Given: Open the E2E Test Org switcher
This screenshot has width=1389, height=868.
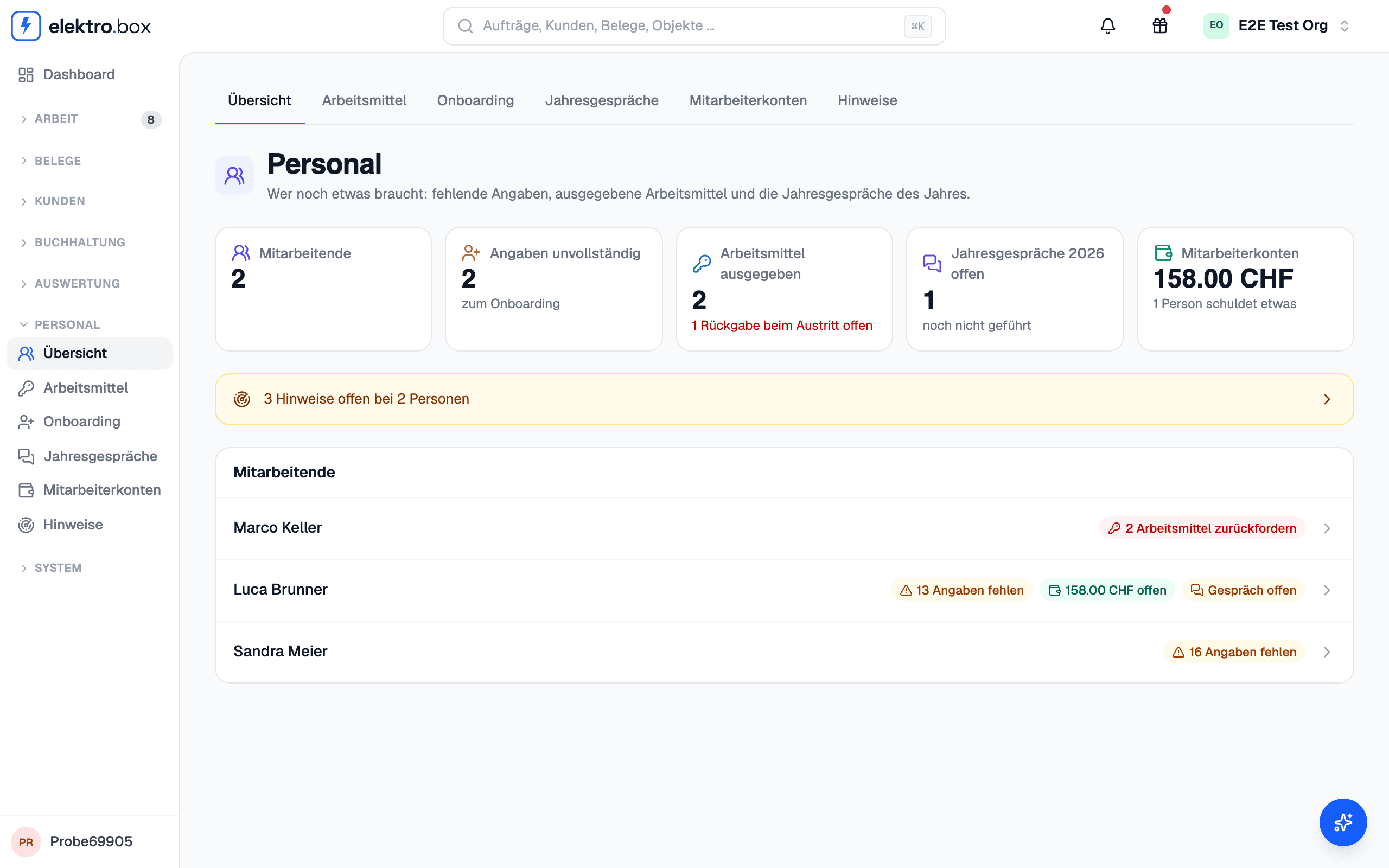Looking at the screenshot, I should (x=1277, y=26).
